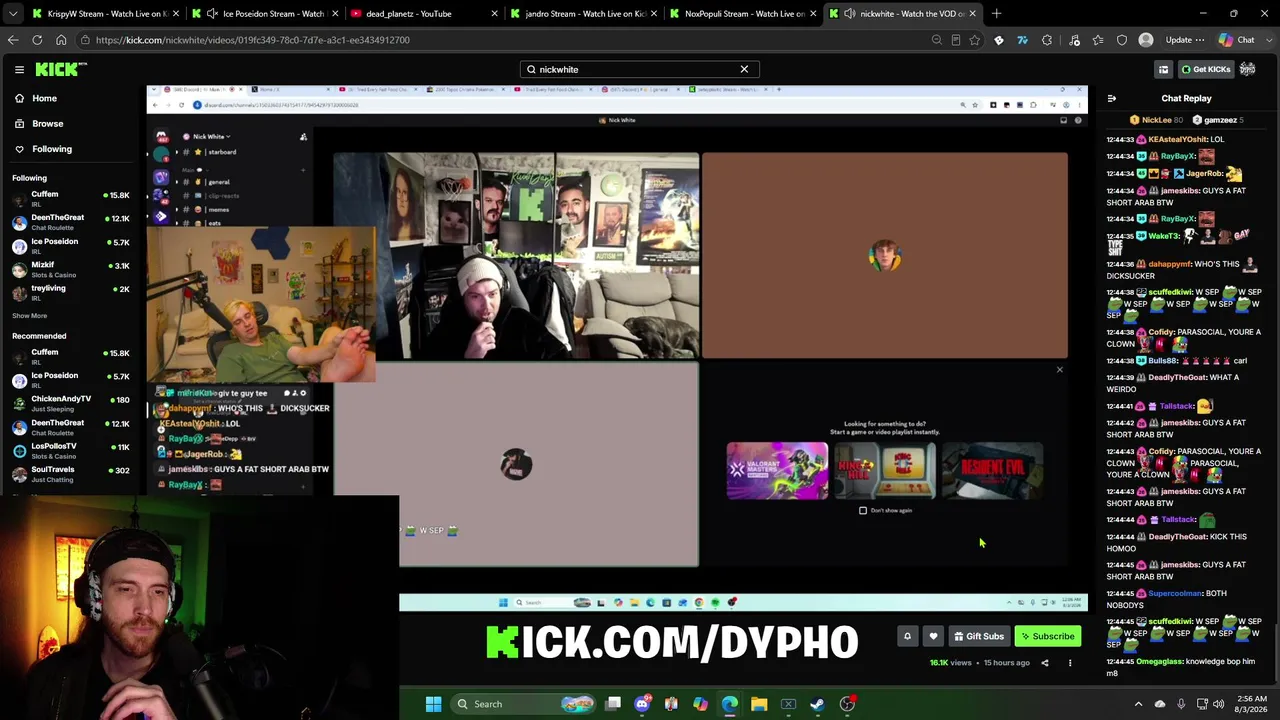
Task: Click the browser home button
Action: tap(61, 40)
